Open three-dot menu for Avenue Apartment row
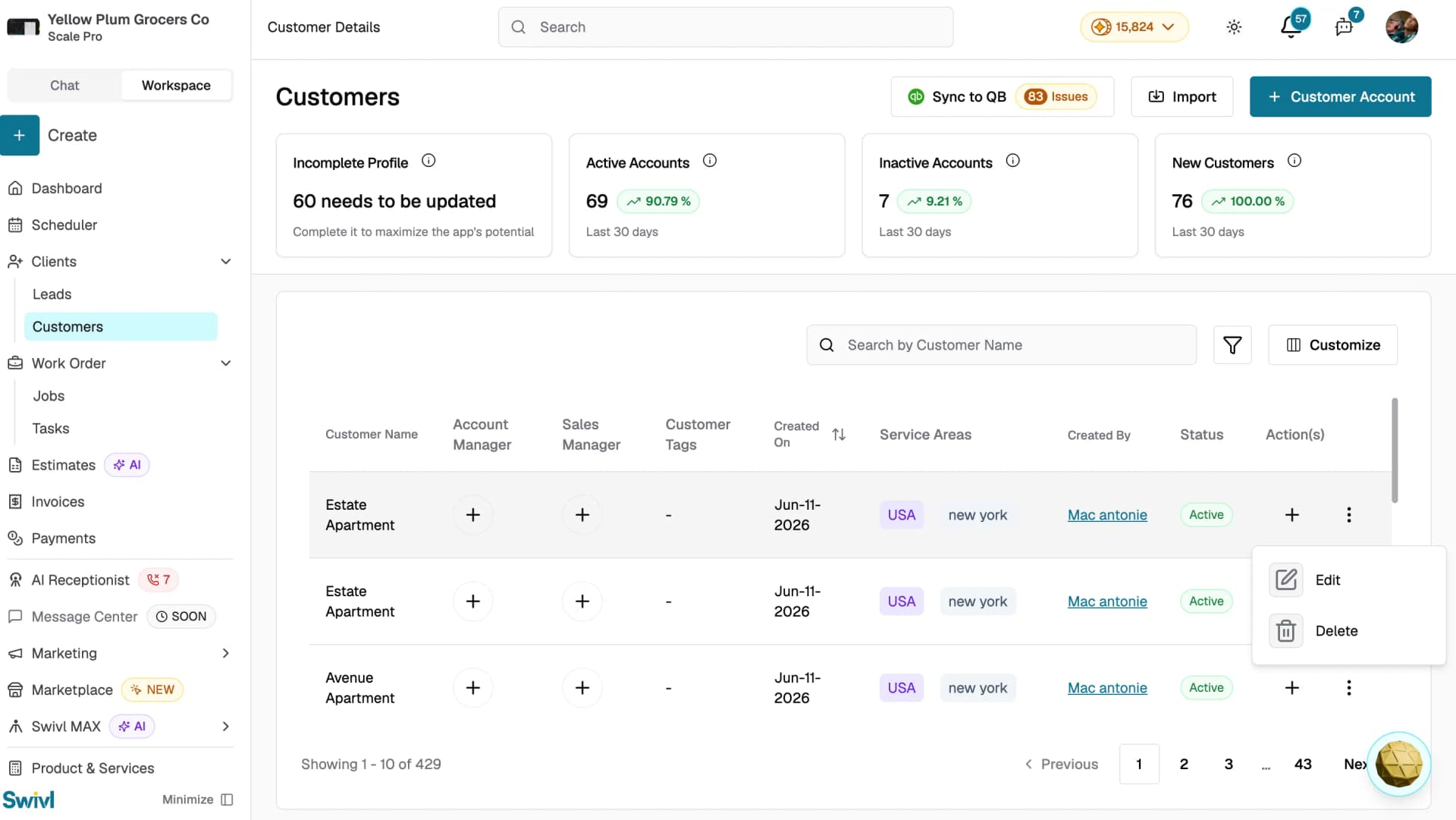 (1348, 688)
